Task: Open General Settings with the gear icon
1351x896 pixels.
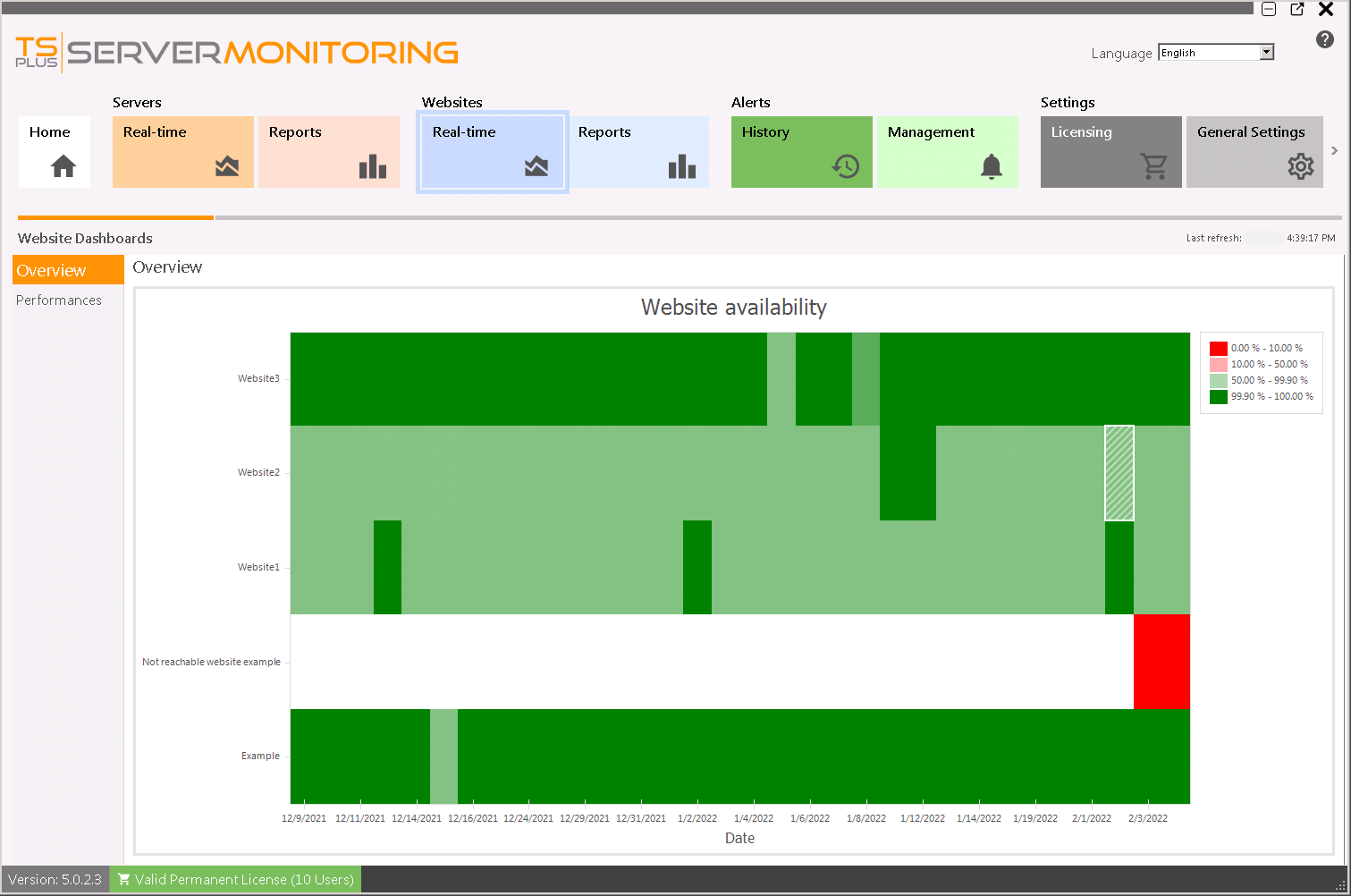Action: pyautogui.click(x=1301, y=166)
